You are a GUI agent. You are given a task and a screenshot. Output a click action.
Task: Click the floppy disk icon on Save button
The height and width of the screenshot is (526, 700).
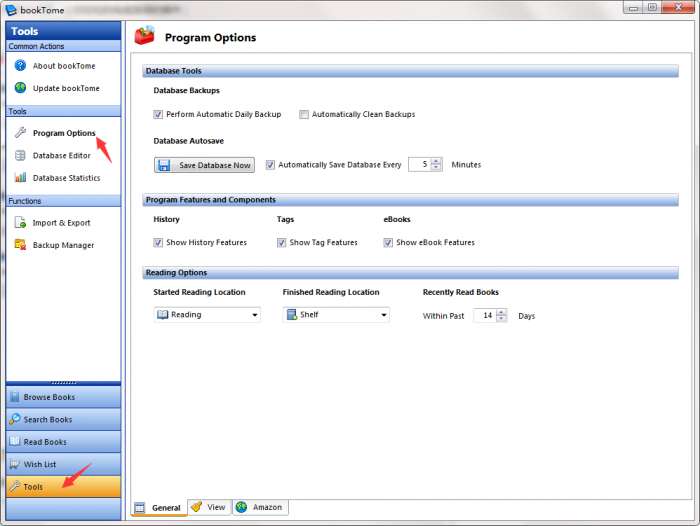(164, 165)
